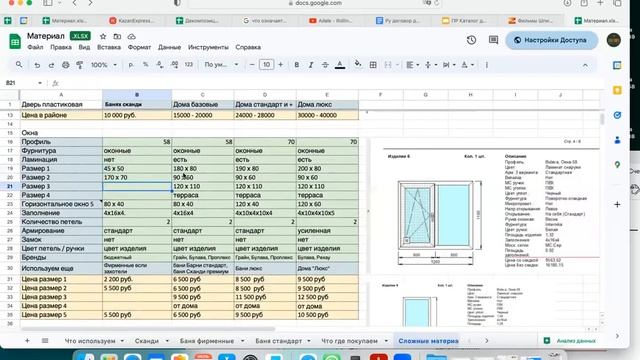Viewport: 640px width, 360px height.
Task: Open text wrapping dropdown
Action: coord(449,65)
